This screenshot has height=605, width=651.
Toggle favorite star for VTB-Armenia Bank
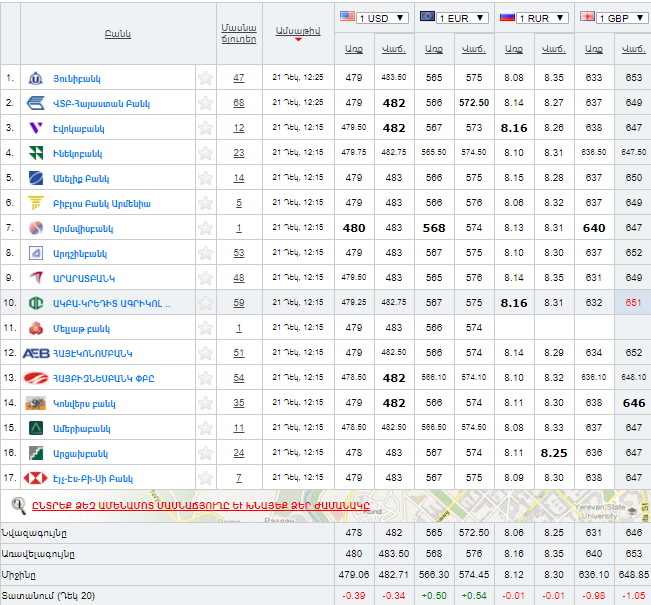206,103
